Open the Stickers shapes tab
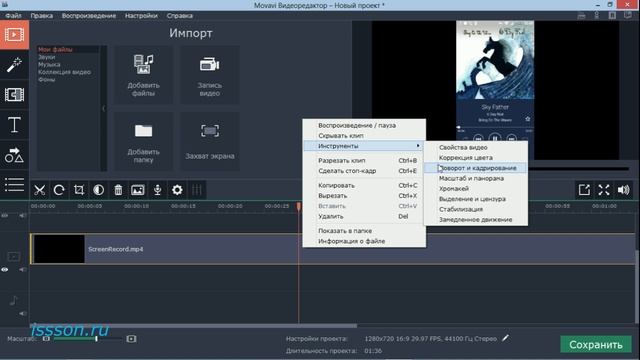Viewport: 640px width, 360px height. pyautogui.click(x=14, y=155)
